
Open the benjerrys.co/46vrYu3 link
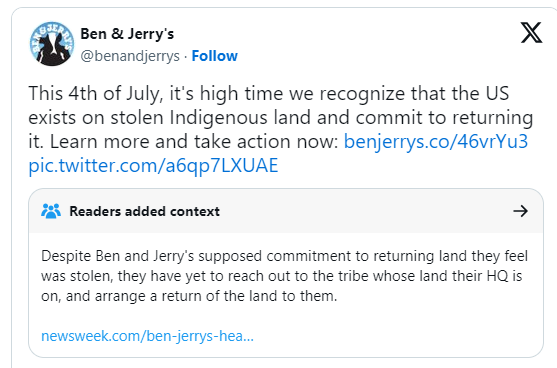point(436,141)
